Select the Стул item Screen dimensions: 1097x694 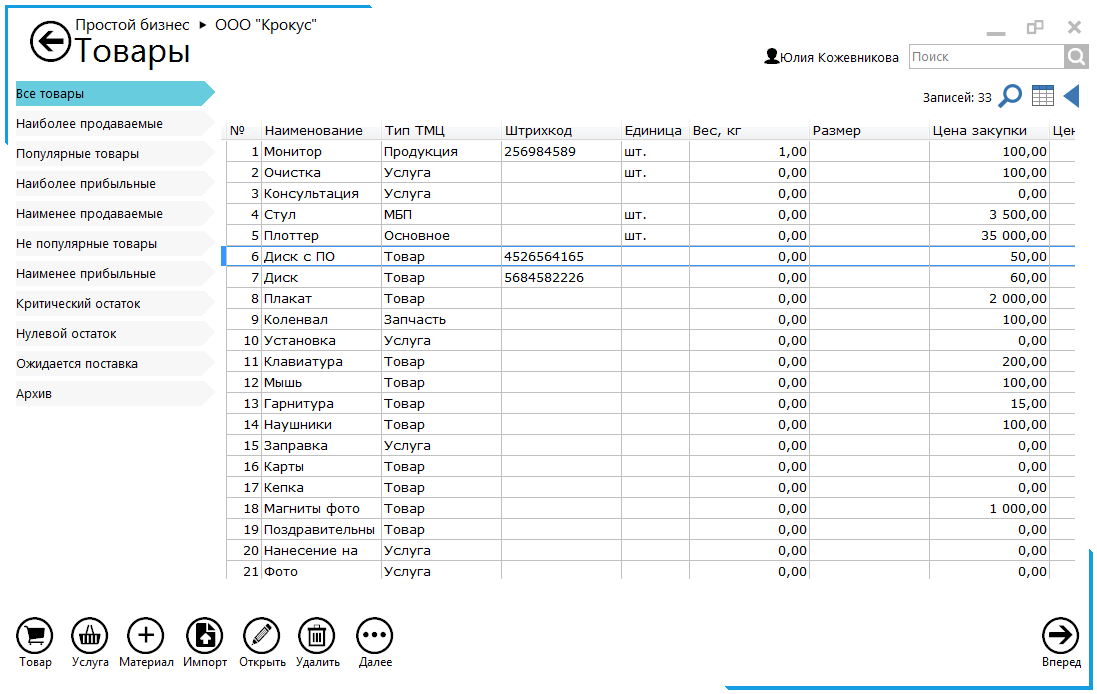coord(651,215)
